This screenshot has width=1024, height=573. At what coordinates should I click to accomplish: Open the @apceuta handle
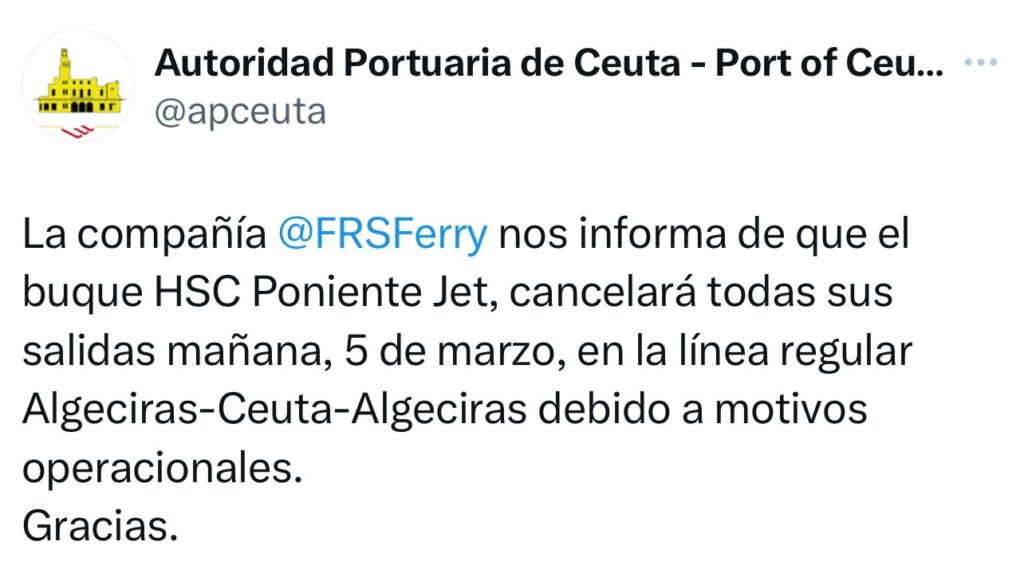pos(239,111)
